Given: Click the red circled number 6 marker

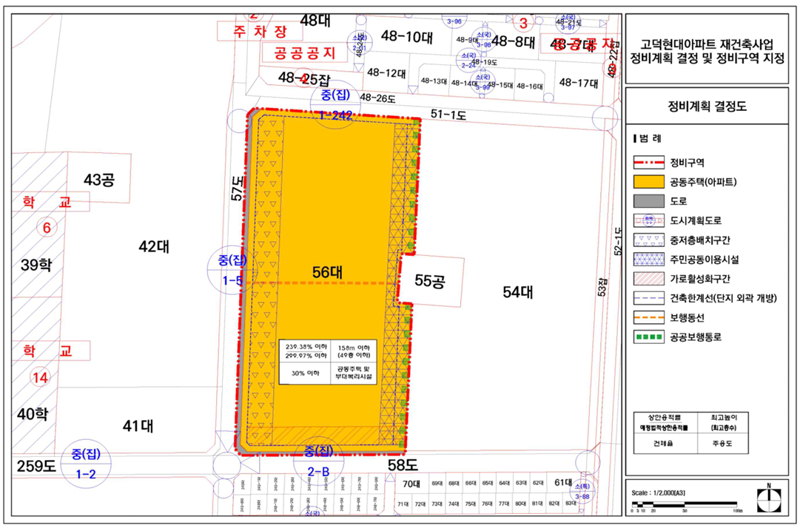Looking at the screenshot, I should pyautogui.click(x=43, y=228).
